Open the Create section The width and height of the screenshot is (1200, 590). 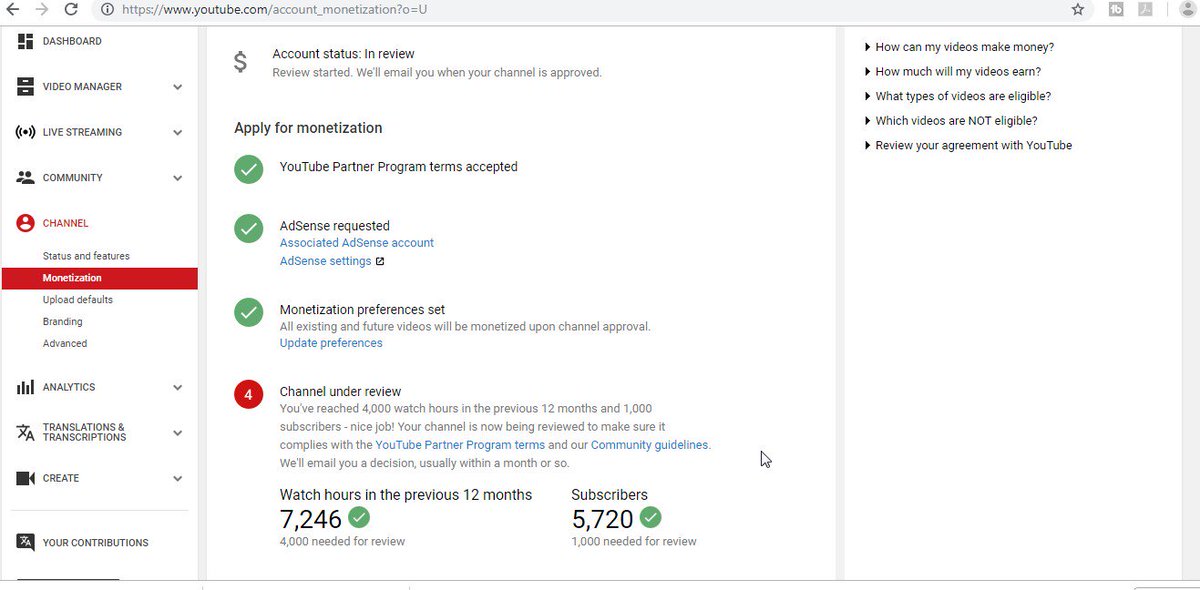click(x=61, y=478)
